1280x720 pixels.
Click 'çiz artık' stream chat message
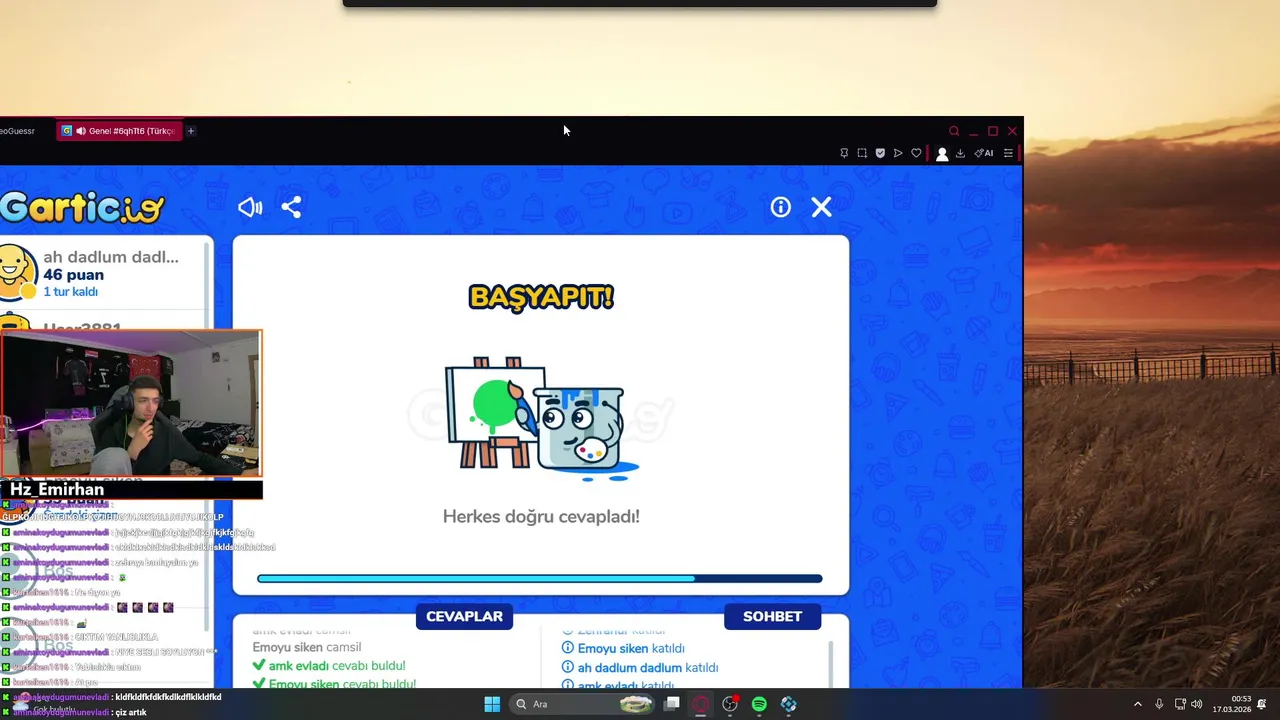point(131,712)
